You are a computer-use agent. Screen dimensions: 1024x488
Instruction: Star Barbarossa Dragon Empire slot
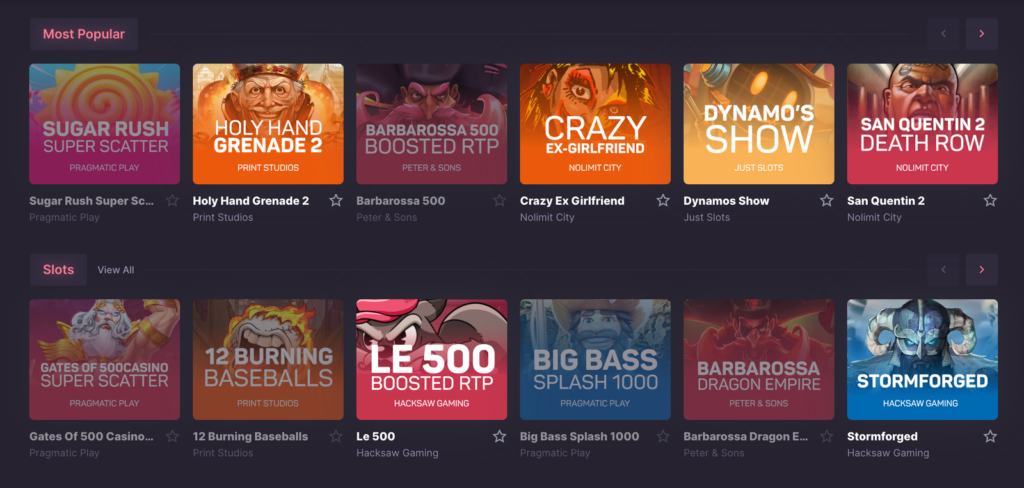[826, 437]
